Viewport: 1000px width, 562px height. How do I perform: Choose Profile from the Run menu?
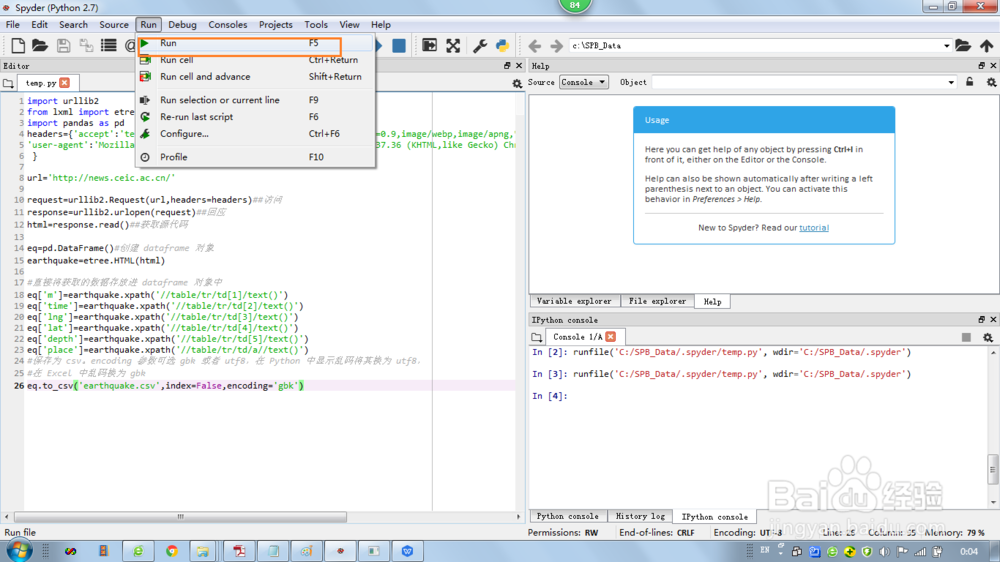pos(255,157)
